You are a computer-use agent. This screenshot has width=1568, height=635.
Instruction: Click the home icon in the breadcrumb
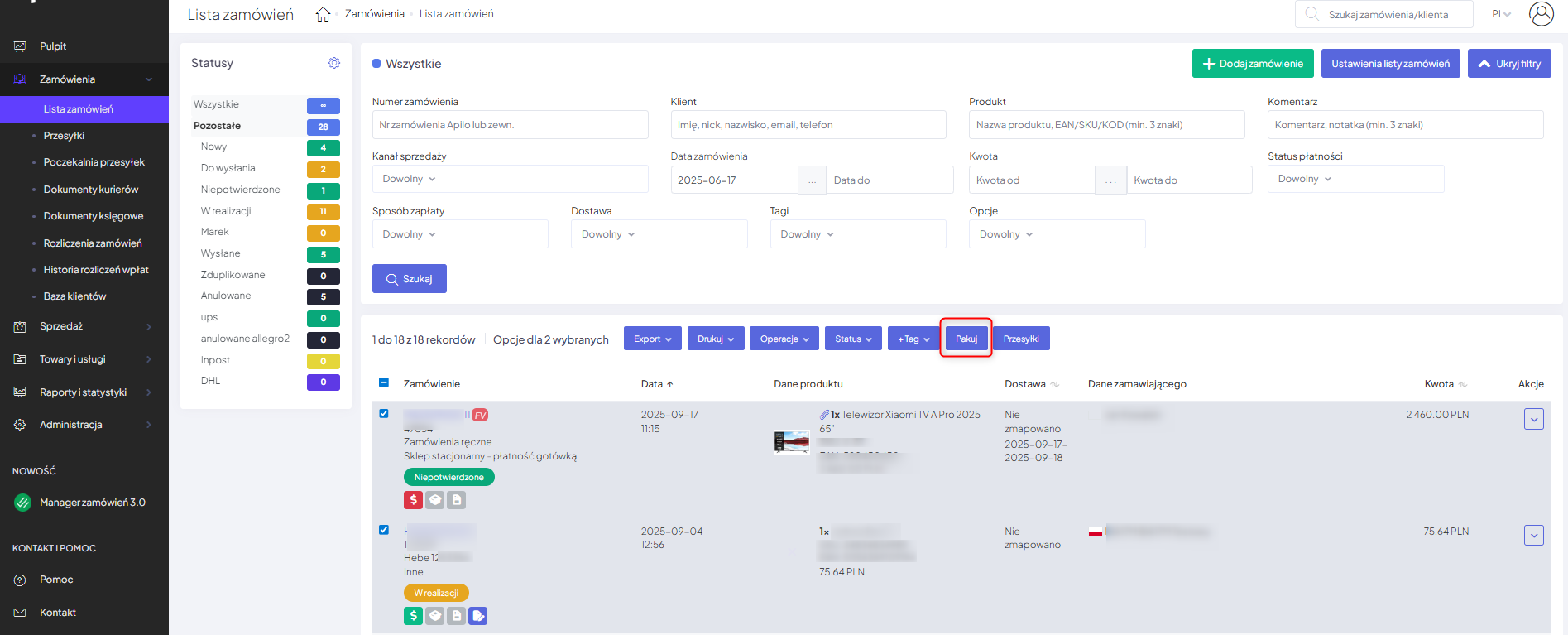click(x=323, y=14)
